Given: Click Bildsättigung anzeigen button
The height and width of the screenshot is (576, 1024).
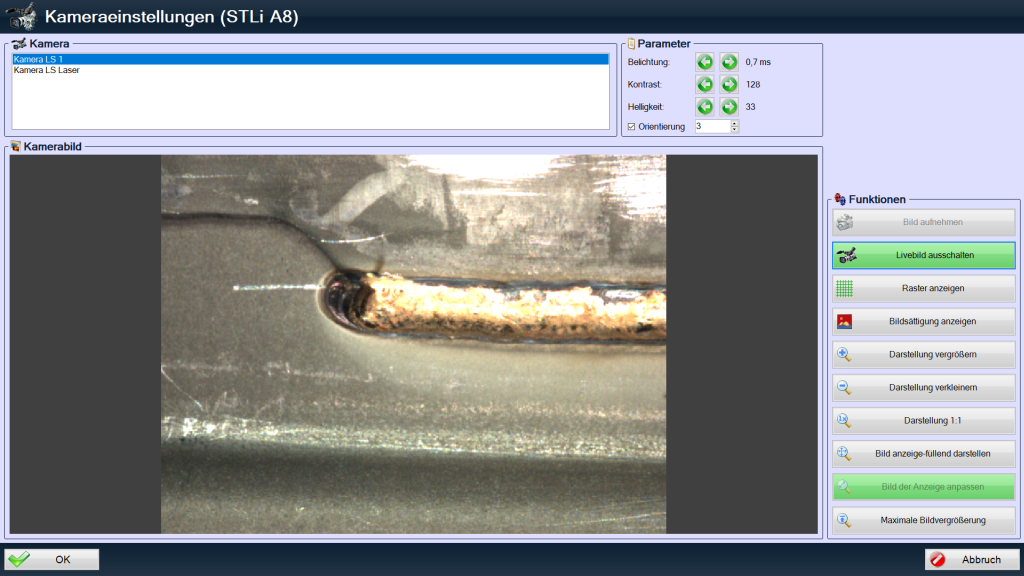Looking at the screenshot, I should pyautogui.click(x=923, y=321).
